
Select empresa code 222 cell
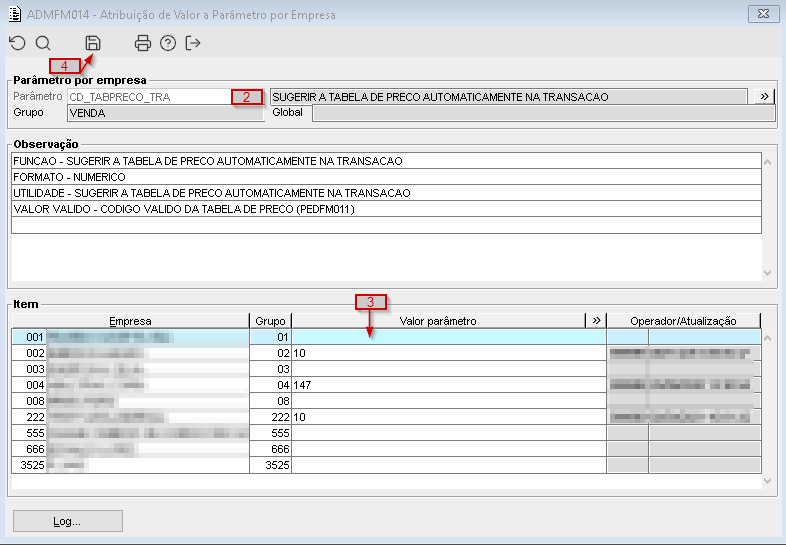pos(29,417)
